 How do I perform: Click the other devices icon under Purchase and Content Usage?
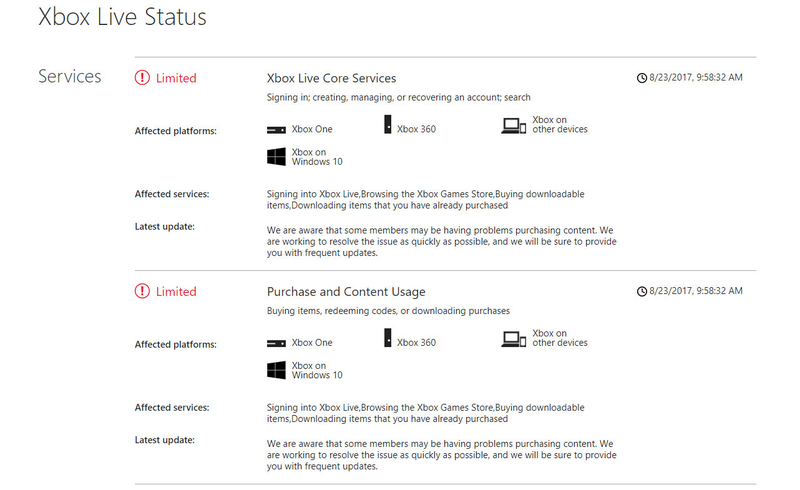tap(513, 339)
